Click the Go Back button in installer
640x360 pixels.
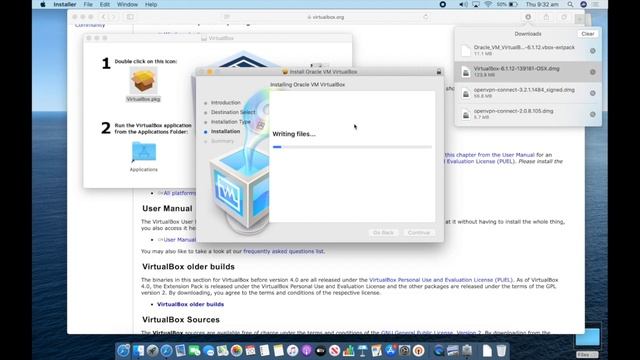coord(383,233)
